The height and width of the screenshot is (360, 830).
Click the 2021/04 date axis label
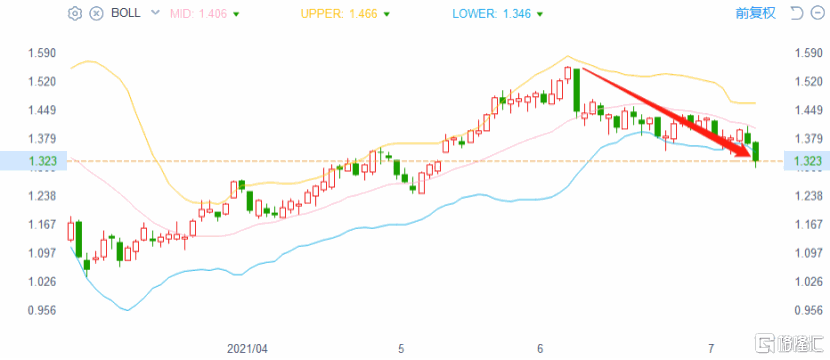247,349
